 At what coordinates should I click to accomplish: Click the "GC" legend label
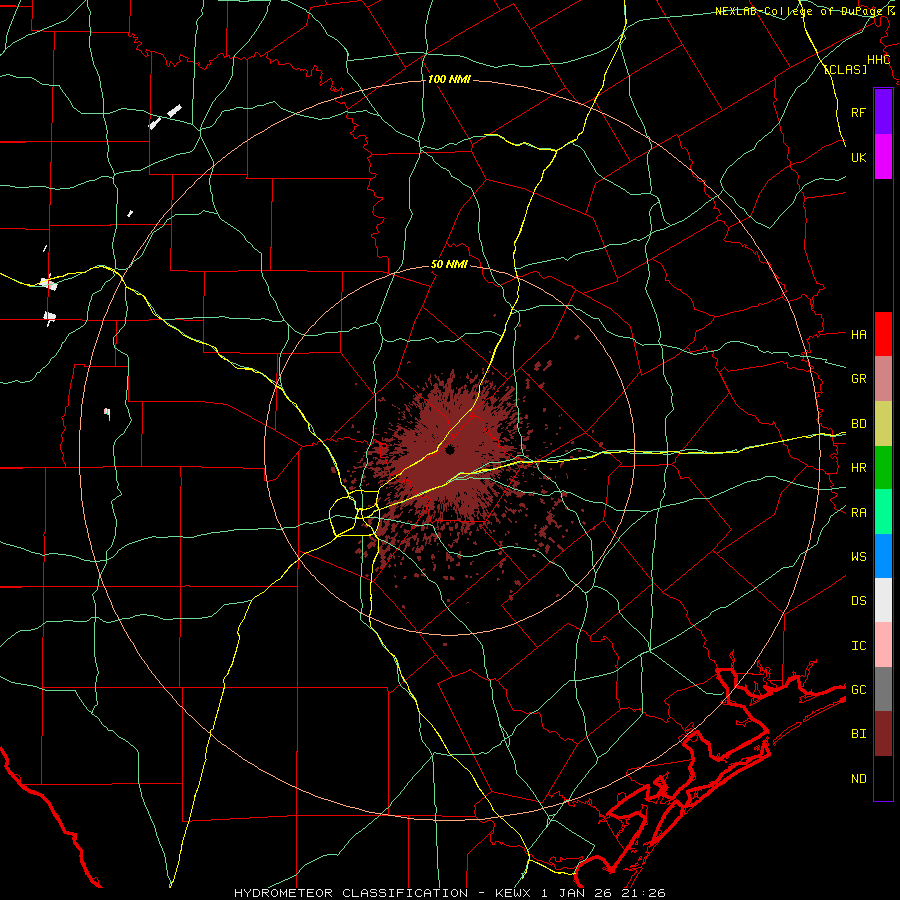(x=859, y=689)
